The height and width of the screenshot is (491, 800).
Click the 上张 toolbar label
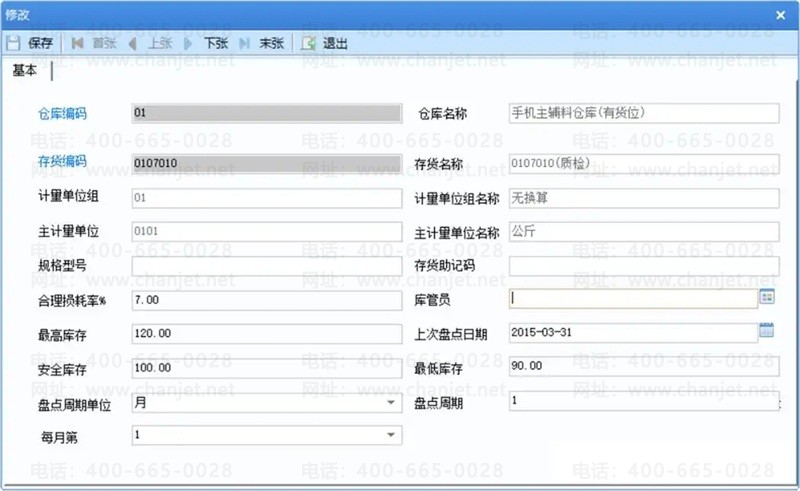[x=160, y=43]
